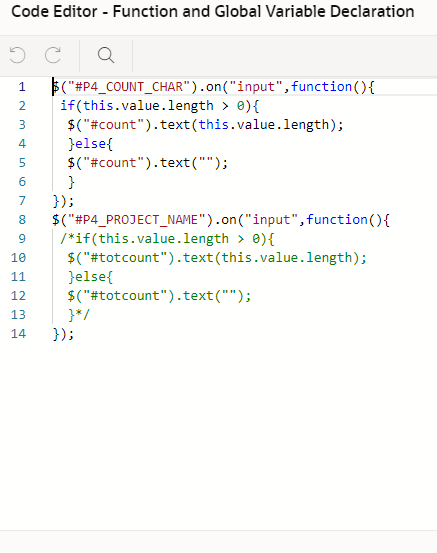437x553 pixels.
Task: Click the function keyword on line 1
Action: click(321, 87)
